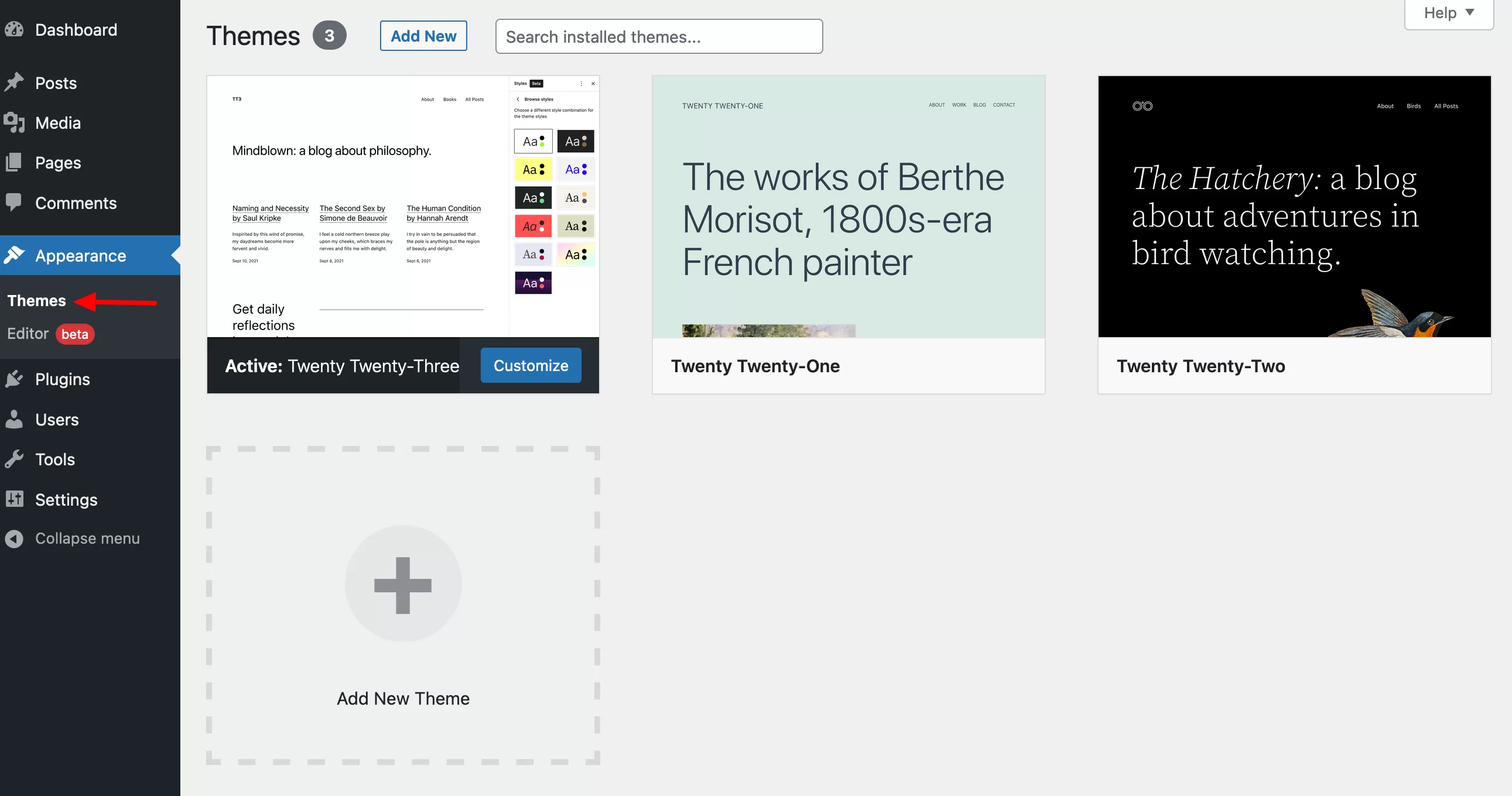Open the Twenty Twenty-Two theme preview
Viewport: 1512px width, 796px height.
tap(1294, 207)
